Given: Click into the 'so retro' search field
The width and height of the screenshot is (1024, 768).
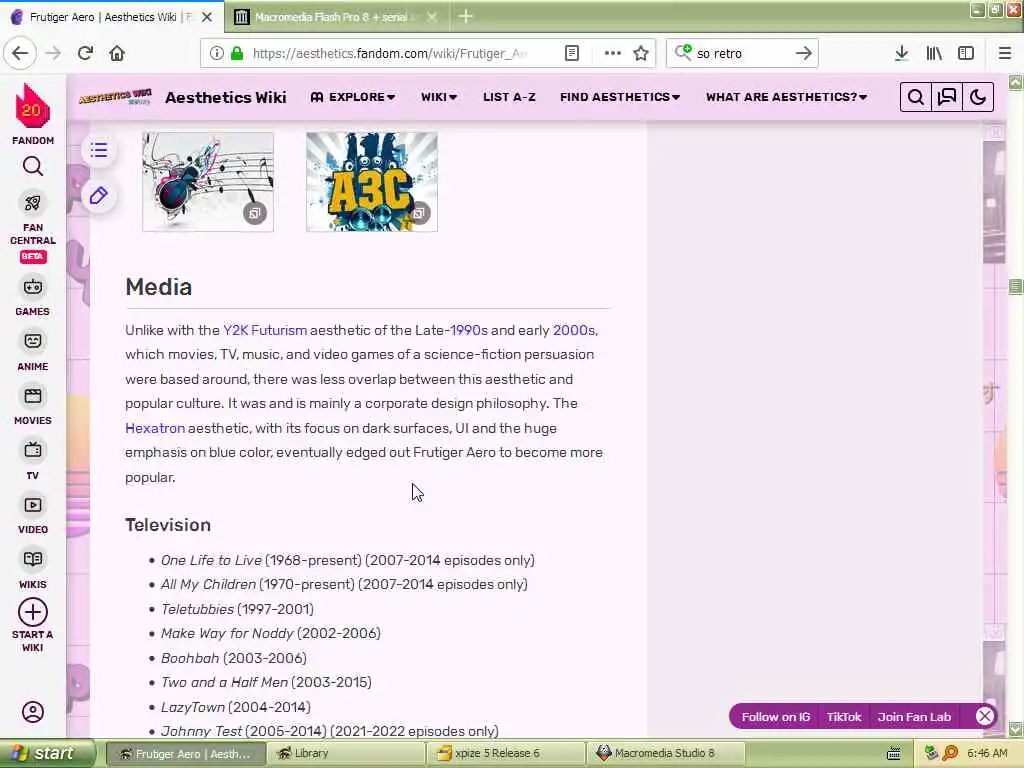Looking at the screenshot, I should coord(741,53).
